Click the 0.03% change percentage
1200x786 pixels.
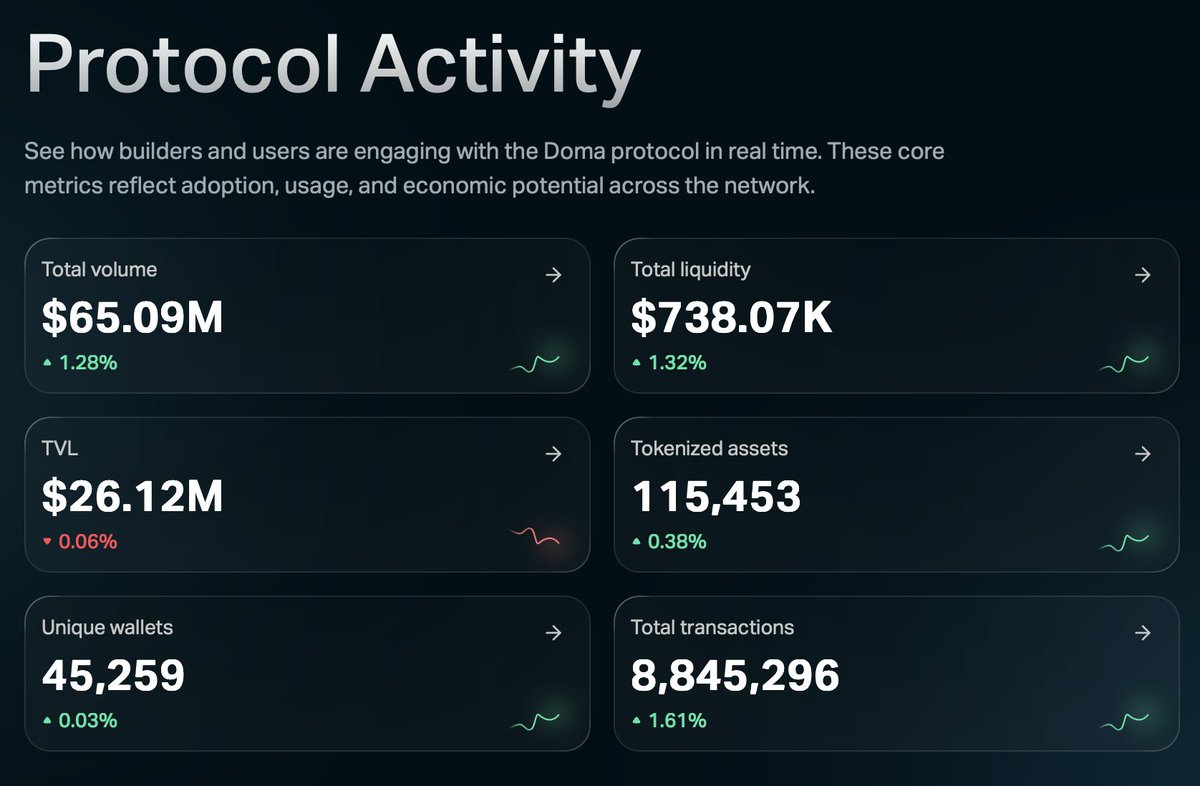88,720
